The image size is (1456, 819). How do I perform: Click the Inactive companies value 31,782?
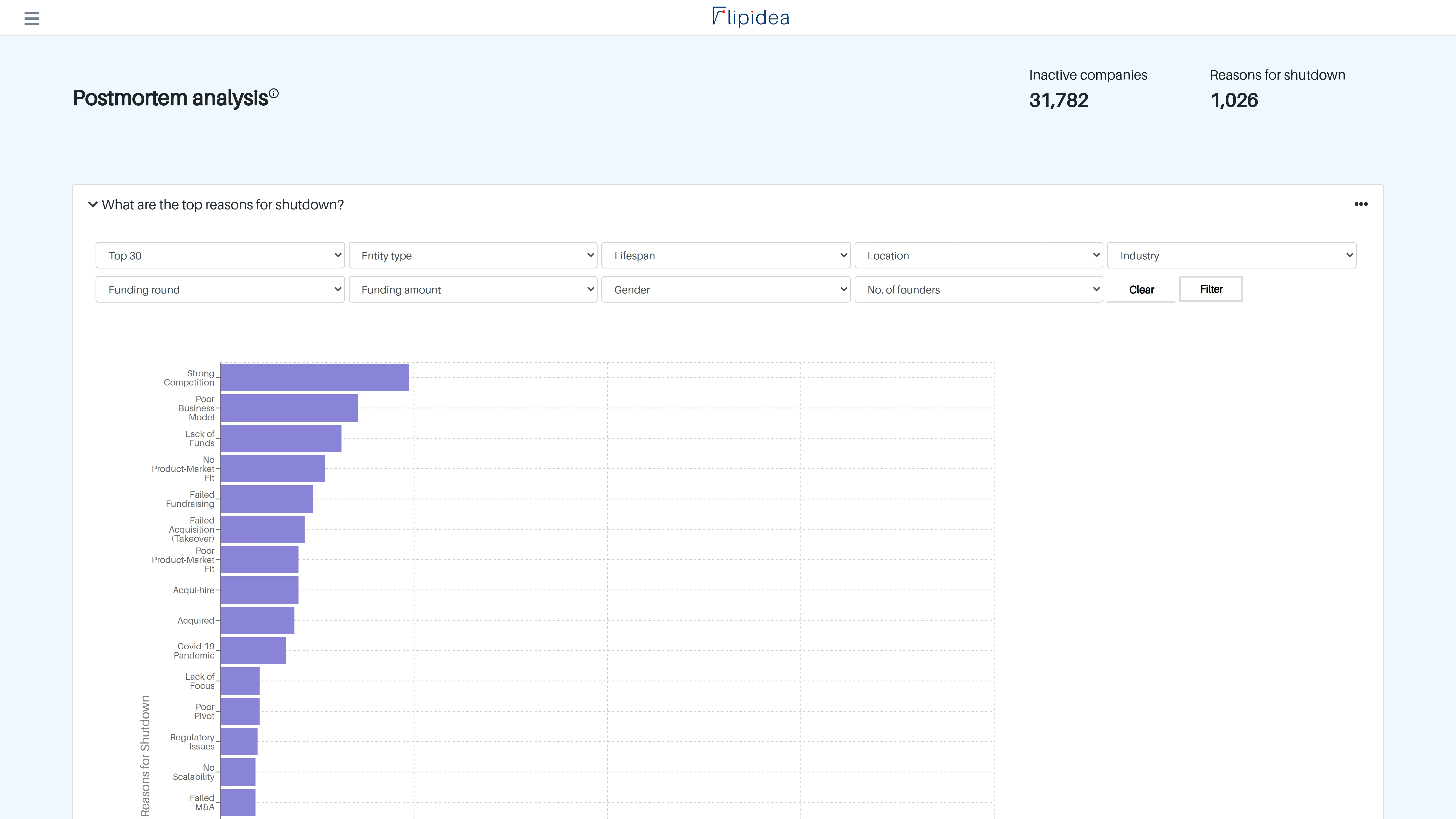point(1059,100)
